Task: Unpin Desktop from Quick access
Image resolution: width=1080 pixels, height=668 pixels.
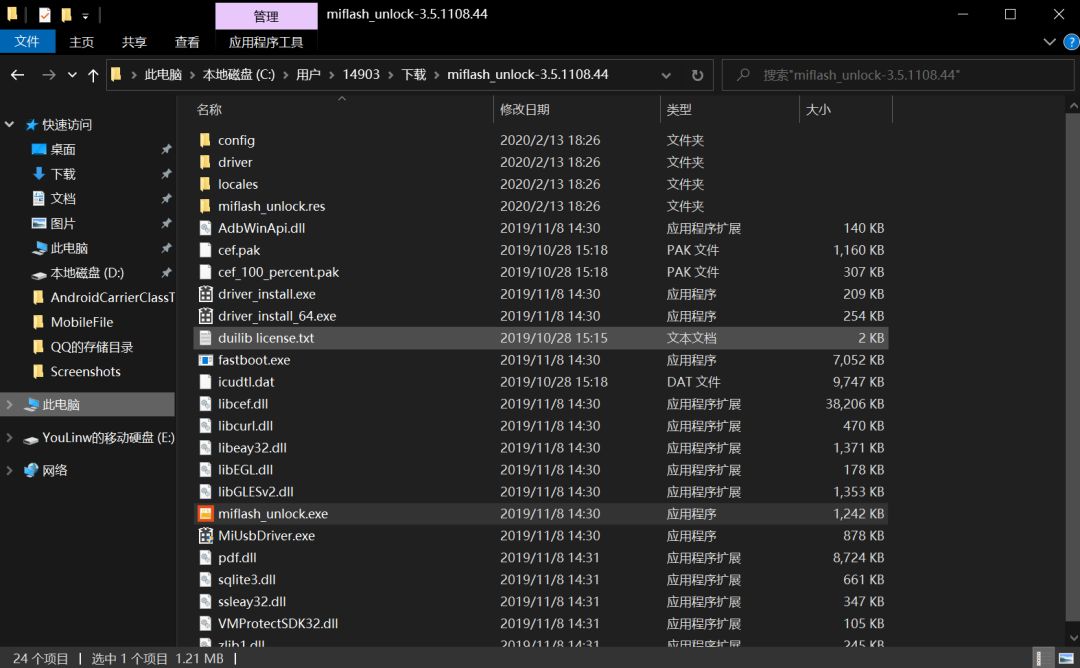Action: coord(166,149)
